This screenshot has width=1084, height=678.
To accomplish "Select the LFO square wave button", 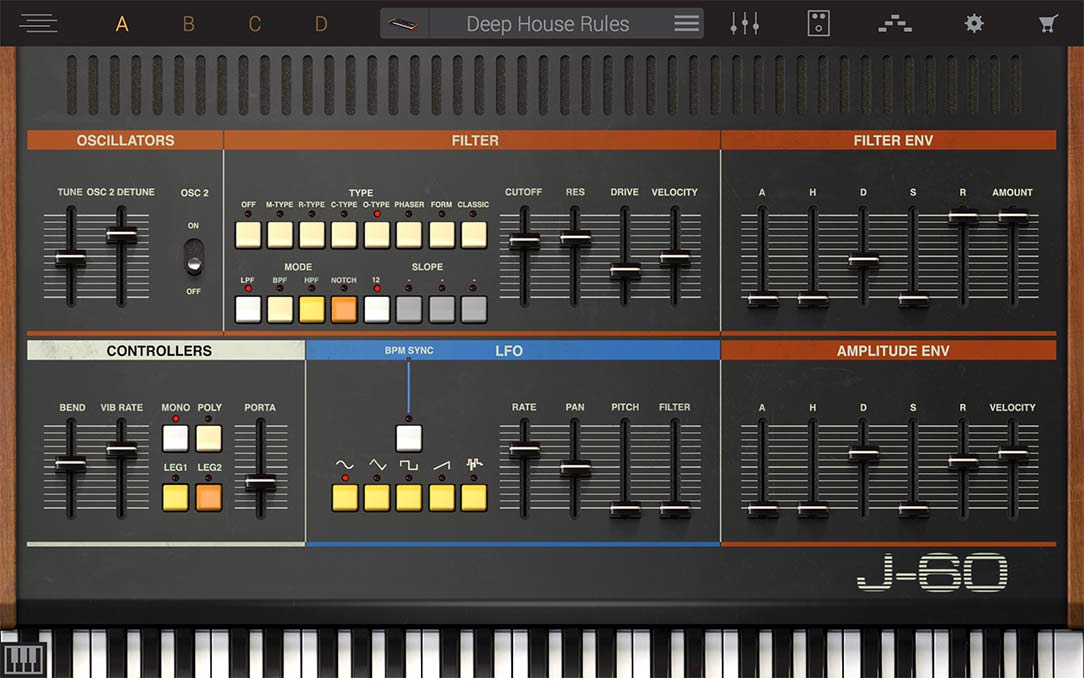I will [409, 497].
